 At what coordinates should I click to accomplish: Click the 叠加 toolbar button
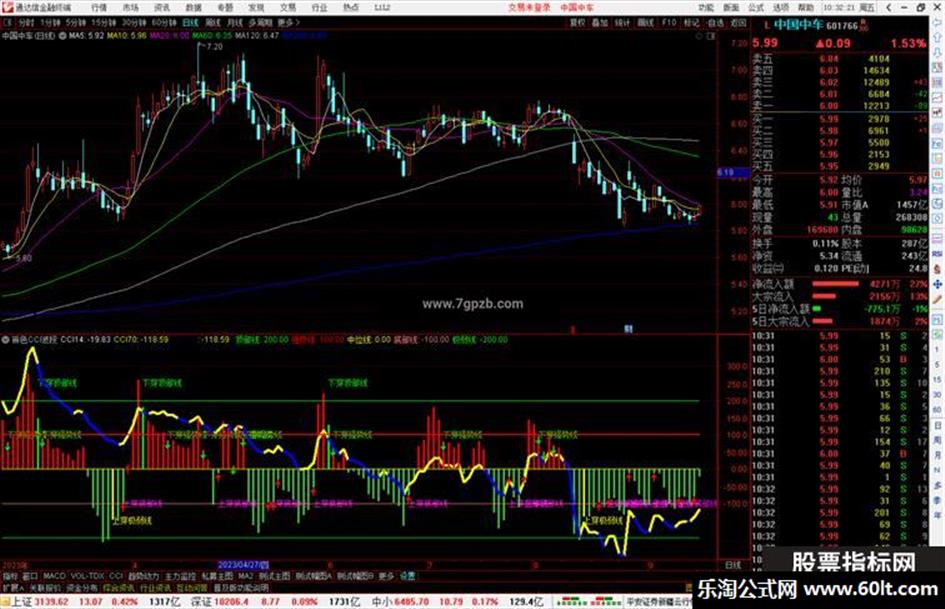599,23
